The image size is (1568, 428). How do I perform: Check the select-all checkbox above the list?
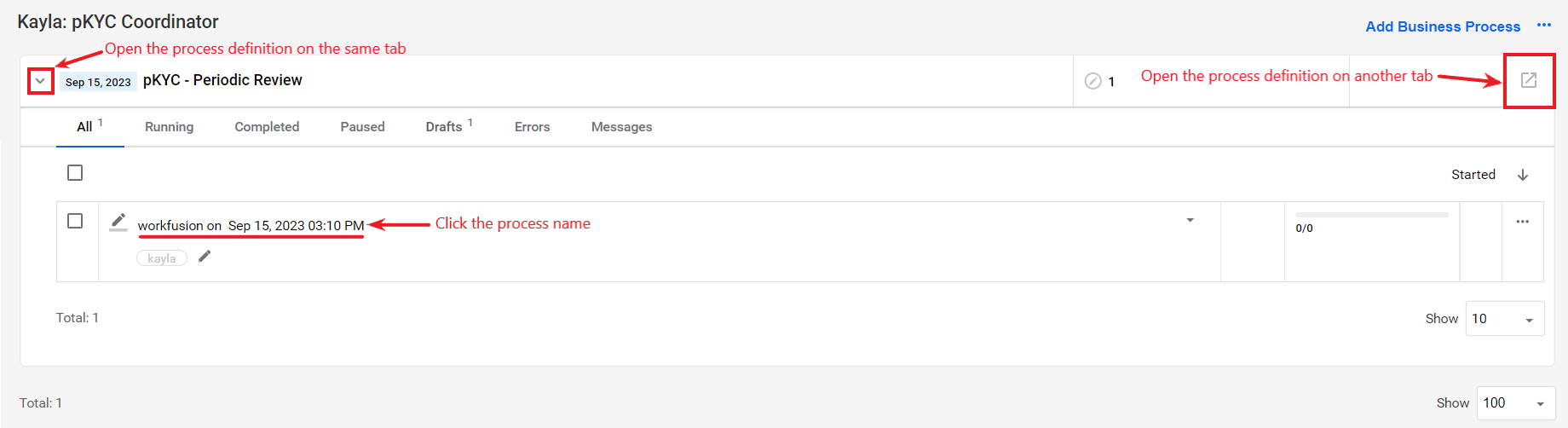click(75, 173)
